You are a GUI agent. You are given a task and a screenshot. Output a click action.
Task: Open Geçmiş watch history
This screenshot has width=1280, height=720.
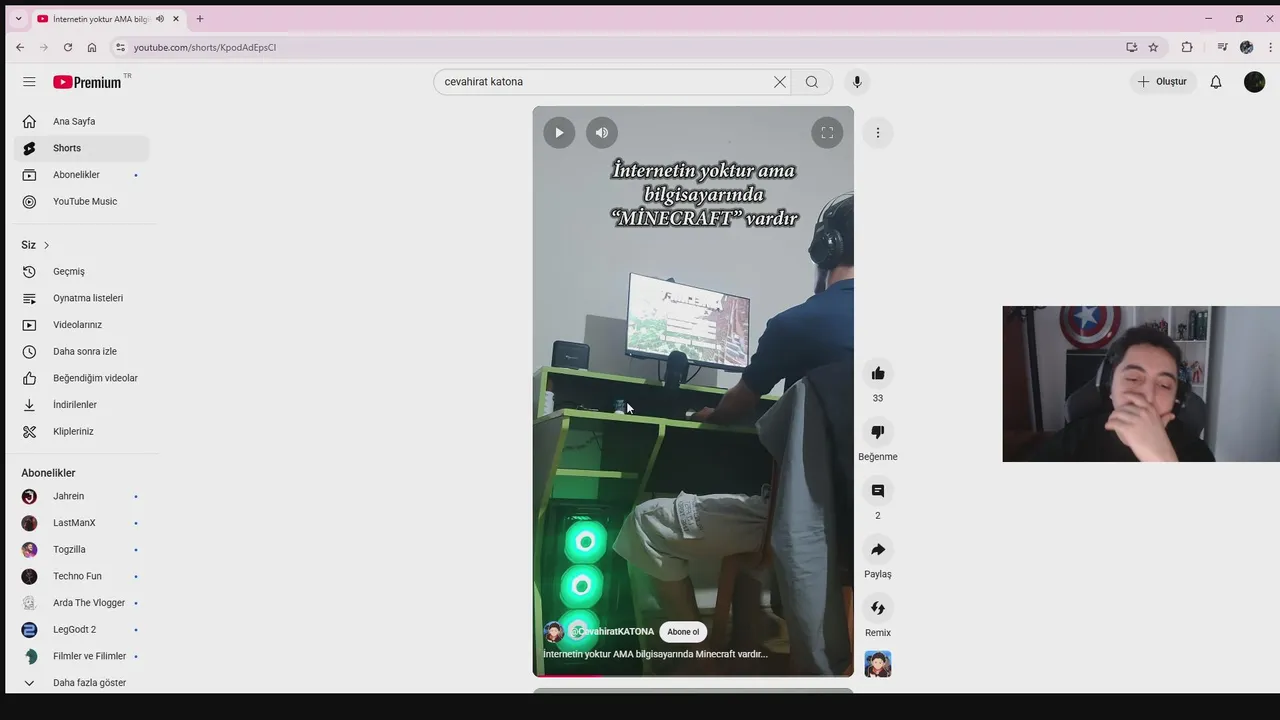pyautogui.click(x=82, y=271)
